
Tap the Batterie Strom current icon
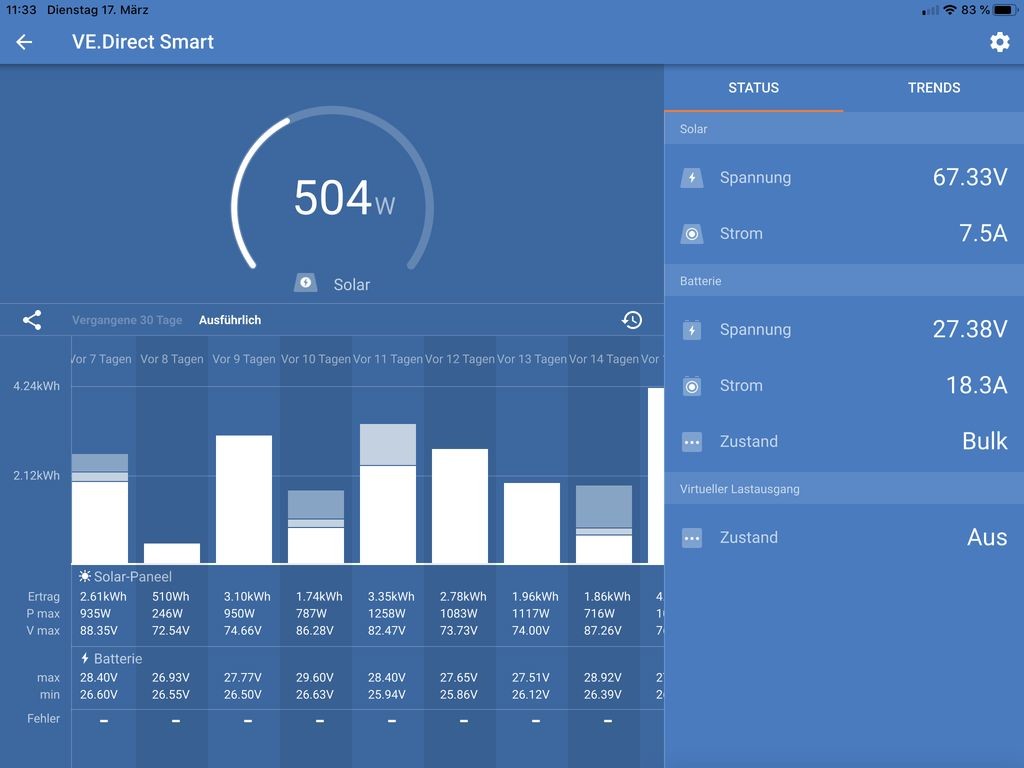click(692, 386)
